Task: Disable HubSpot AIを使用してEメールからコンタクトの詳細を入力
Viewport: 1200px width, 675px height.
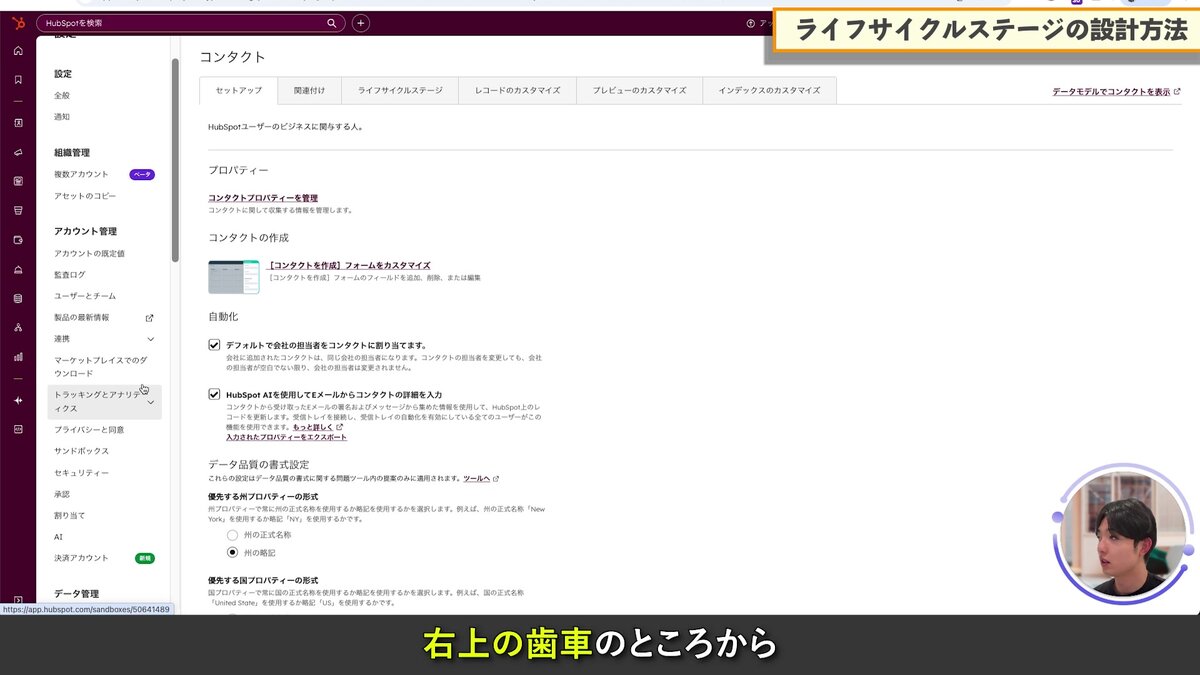Action: coord(215,394)
